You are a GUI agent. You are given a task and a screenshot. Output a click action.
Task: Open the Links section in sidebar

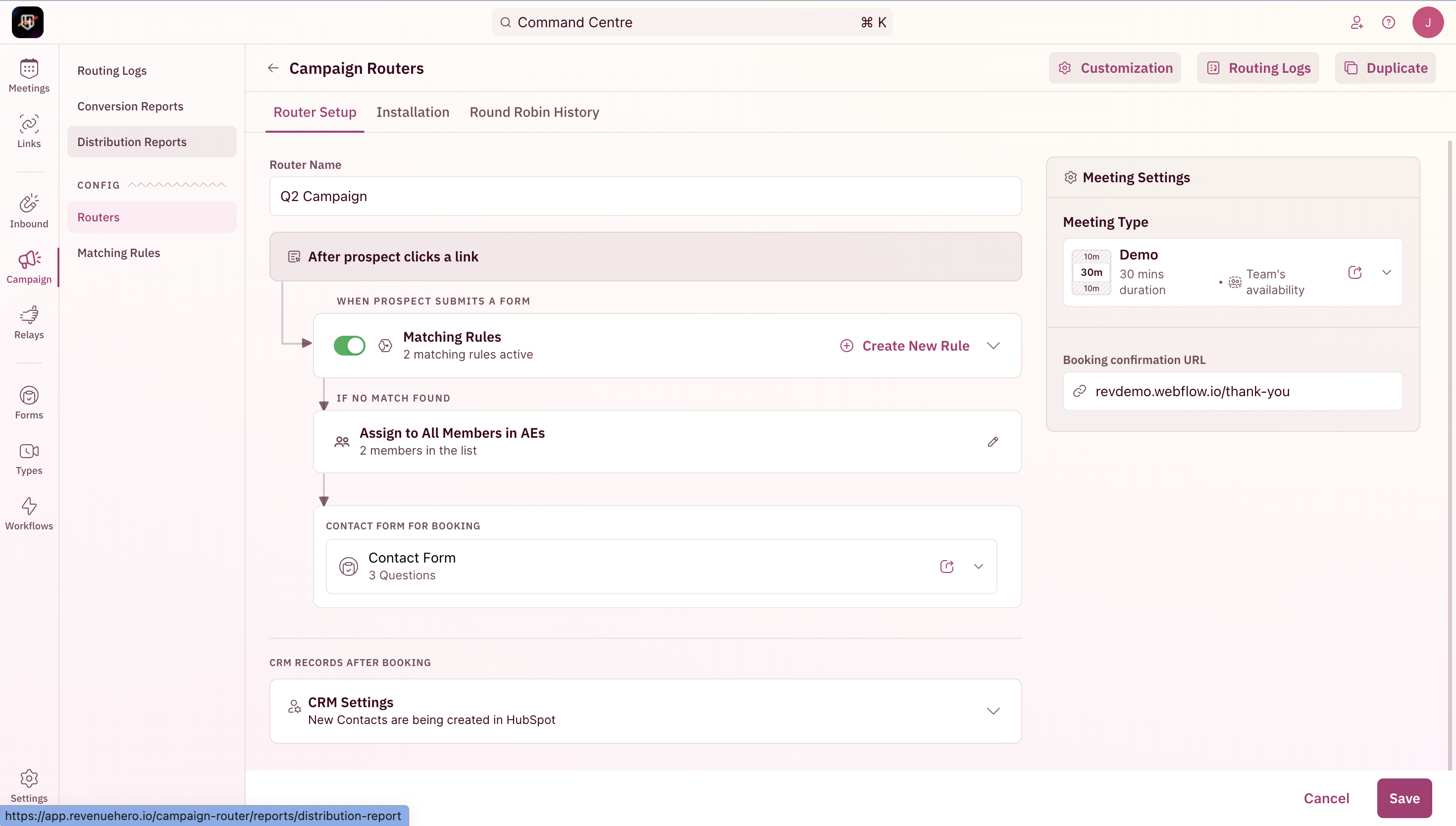(29, 132)
